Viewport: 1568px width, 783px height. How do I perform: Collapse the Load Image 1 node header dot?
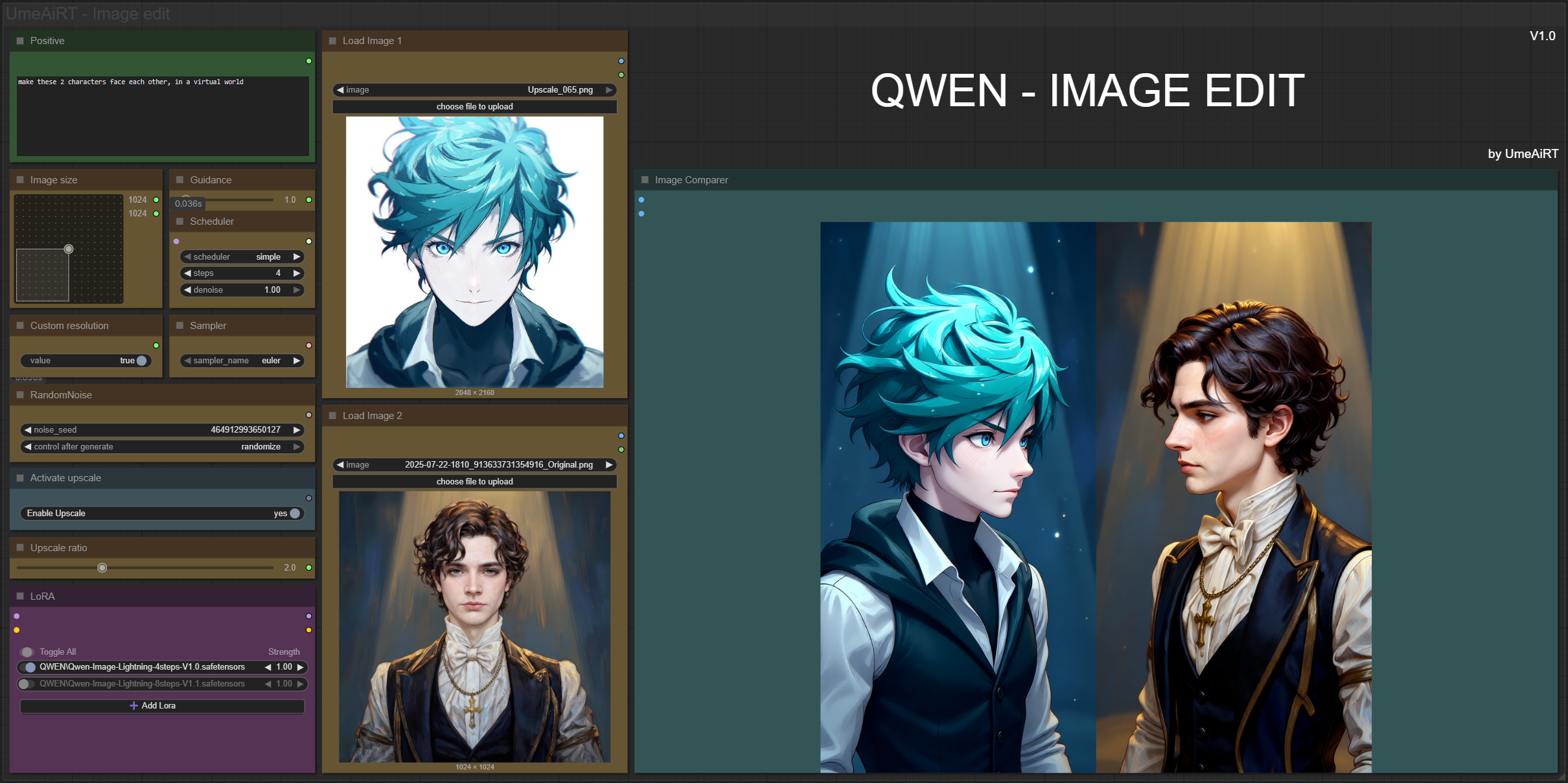click(x=332, y=41)
